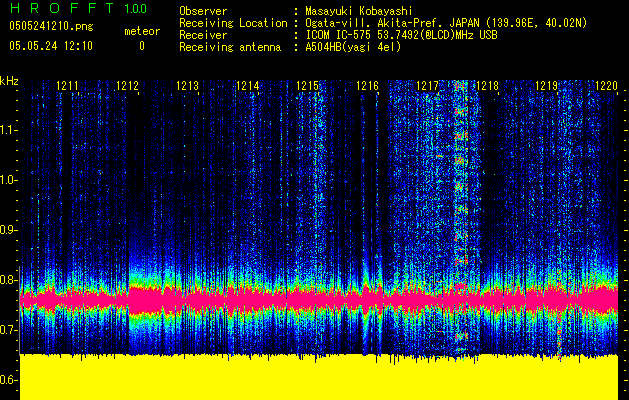This screenshot has height=400, width=629.
Task: Click observer name Masayuki Kobayashi
Action: [359, 11]
